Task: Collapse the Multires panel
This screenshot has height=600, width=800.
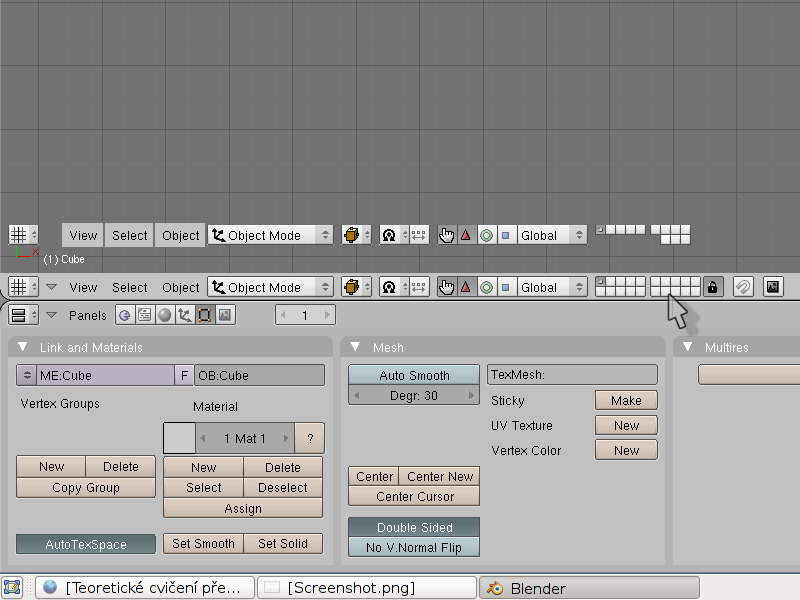Action: (x=687, y=347)
